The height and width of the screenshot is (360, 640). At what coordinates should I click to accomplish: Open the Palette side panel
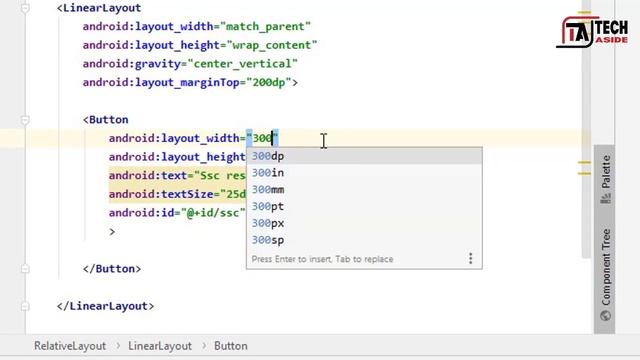pos(606,179)
